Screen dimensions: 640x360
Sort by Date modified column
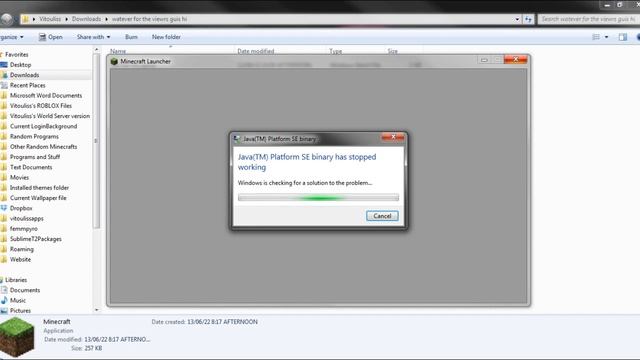tap(256, 51)
